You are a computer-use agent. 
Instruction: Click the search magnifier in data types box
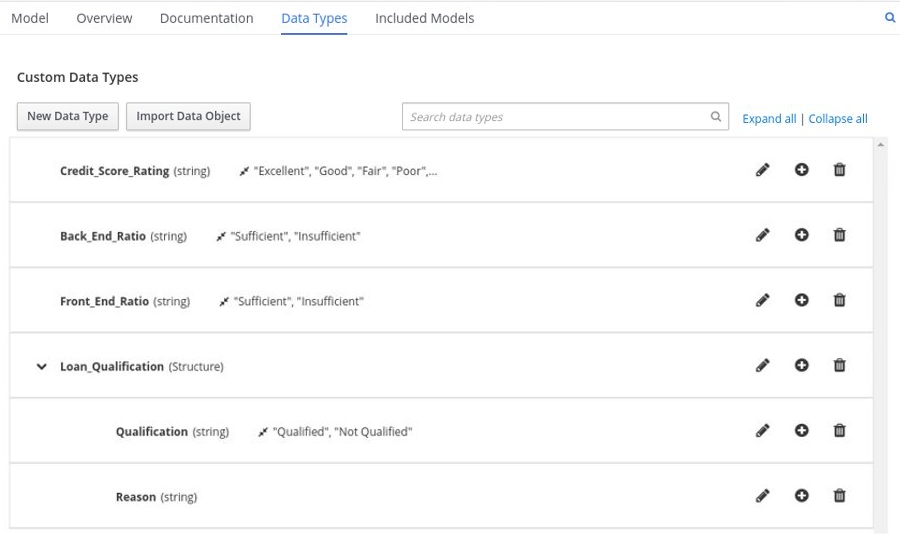coord(716,117)
